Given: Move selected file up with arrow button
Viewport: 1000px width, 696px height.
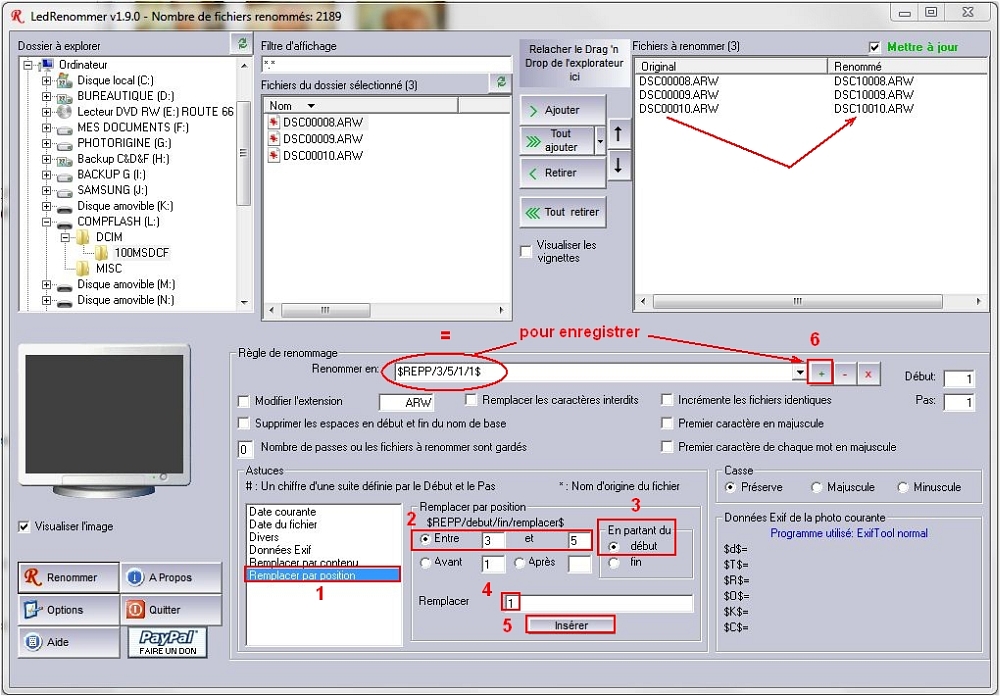Looking at the screenshot, I should (x=618, y=133).
